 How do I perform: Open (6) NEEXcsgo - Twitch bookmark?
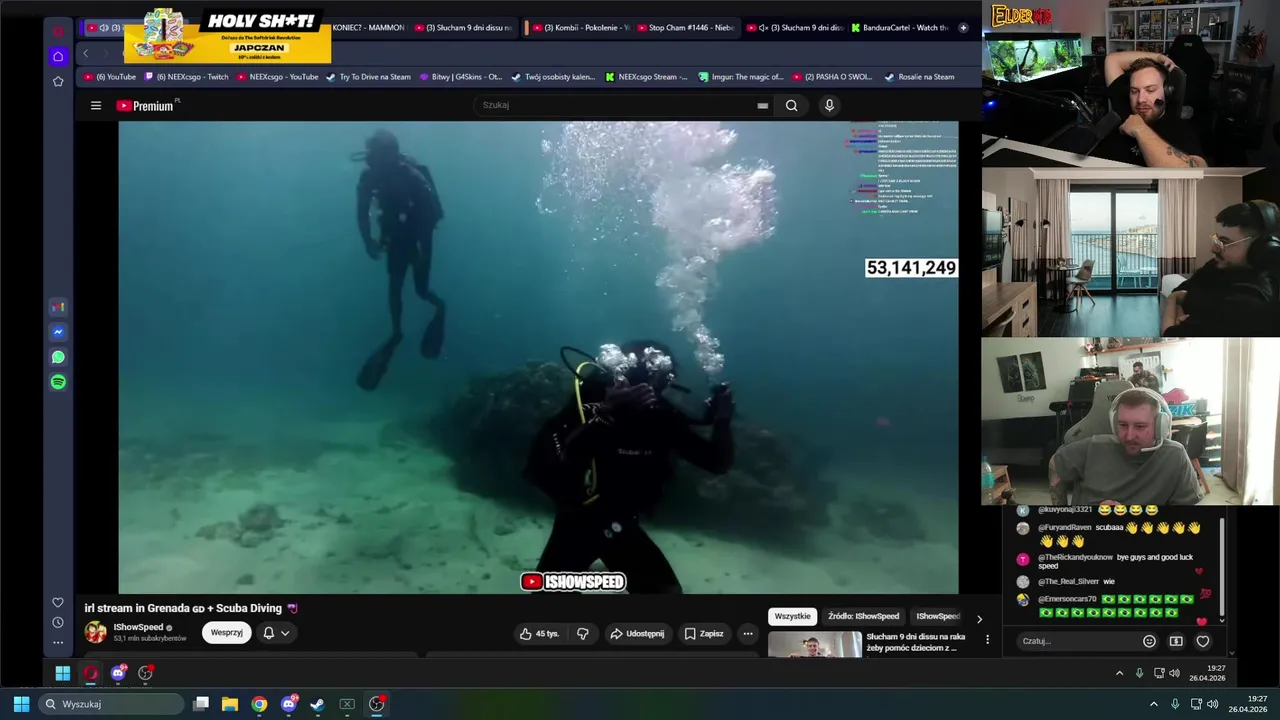(x=187, y=77)
